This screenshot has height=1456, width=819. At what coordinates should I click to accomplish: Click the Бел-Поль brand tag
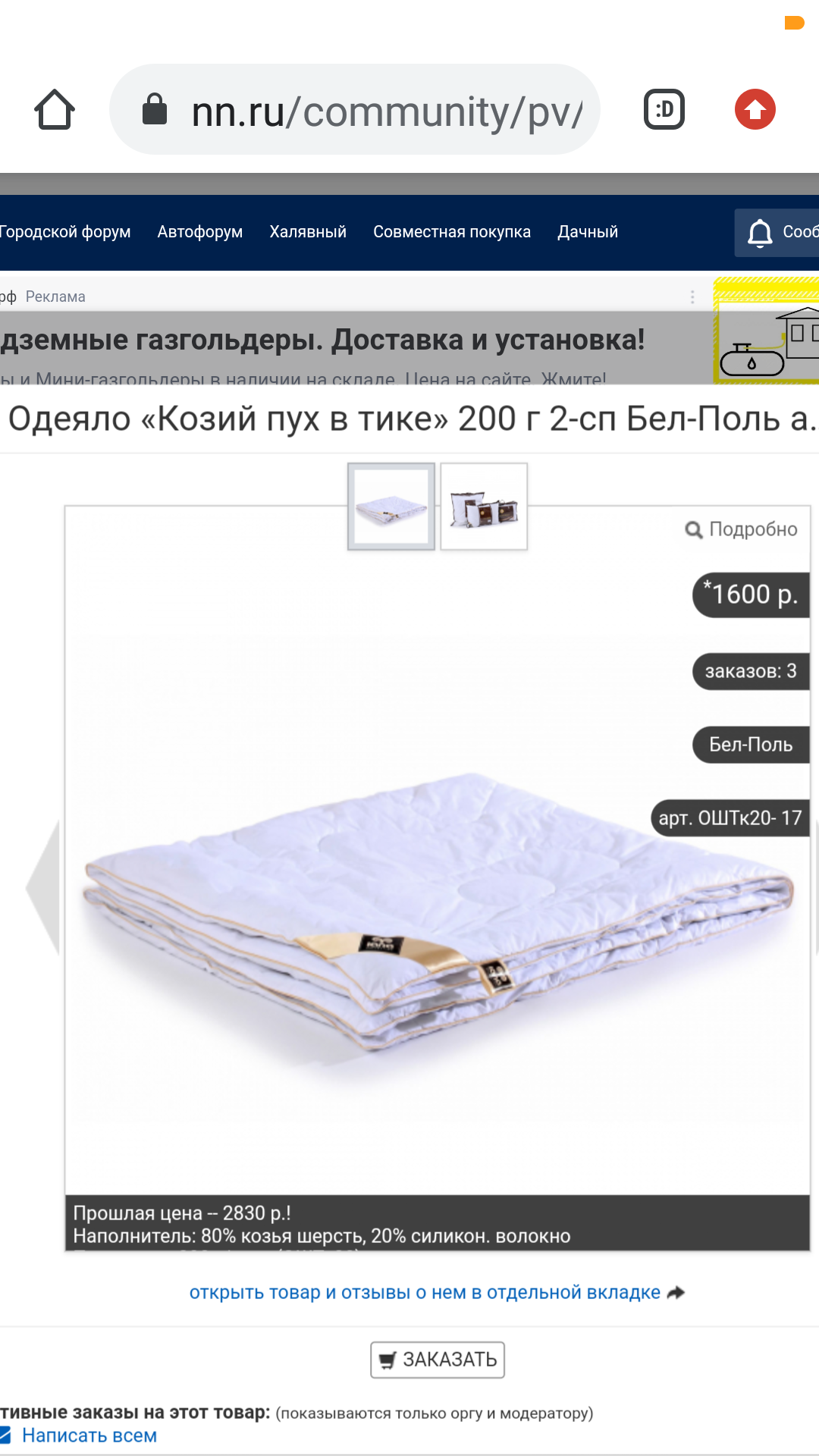pyautogui.click(x=751, y=745)
